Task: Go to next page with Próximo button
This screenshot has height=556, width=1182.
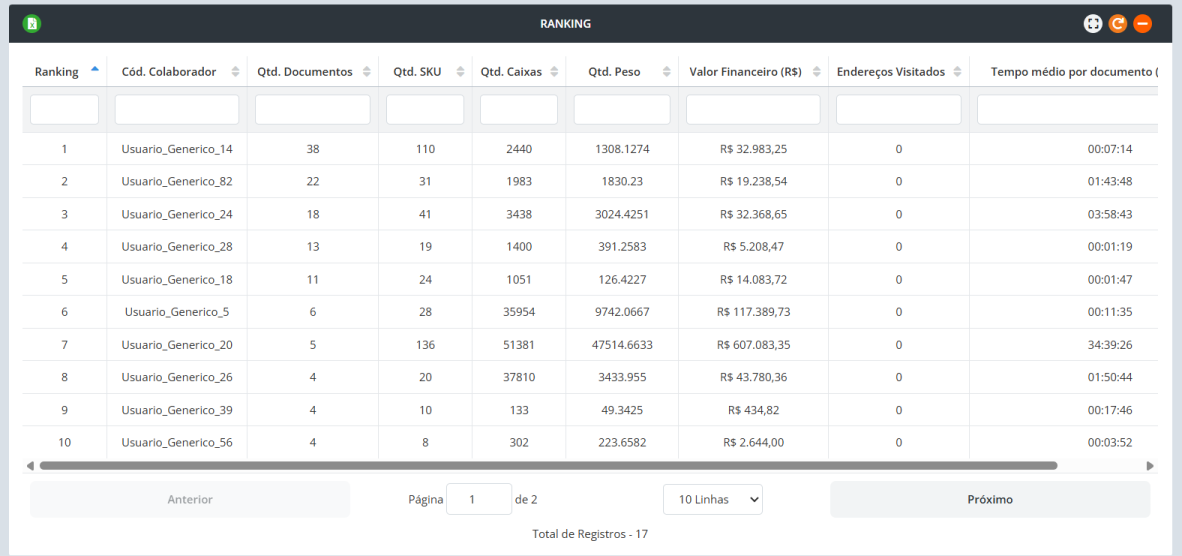Action: point(989,499)
